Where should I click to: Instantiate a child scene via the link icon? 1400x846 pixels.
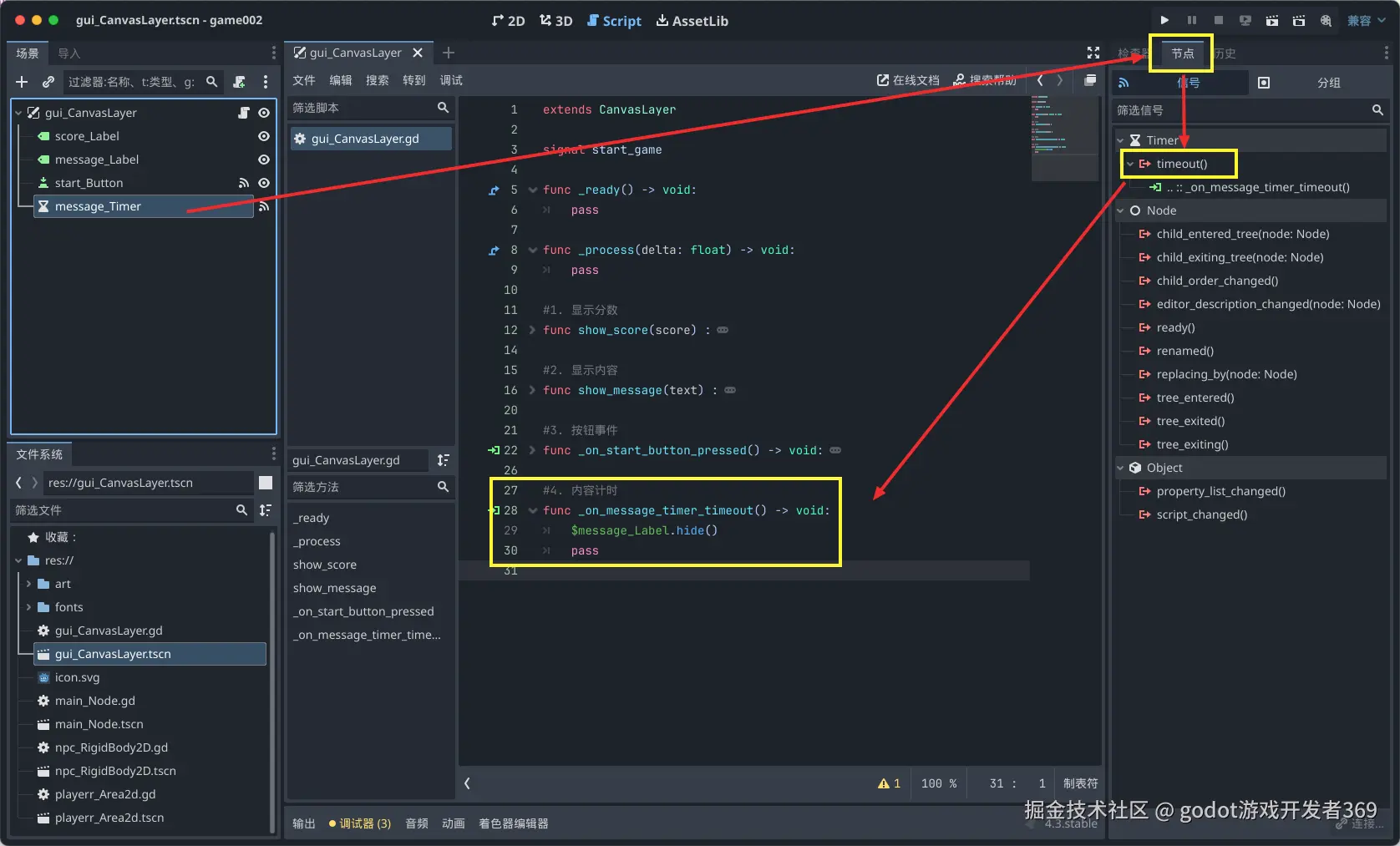48,82
